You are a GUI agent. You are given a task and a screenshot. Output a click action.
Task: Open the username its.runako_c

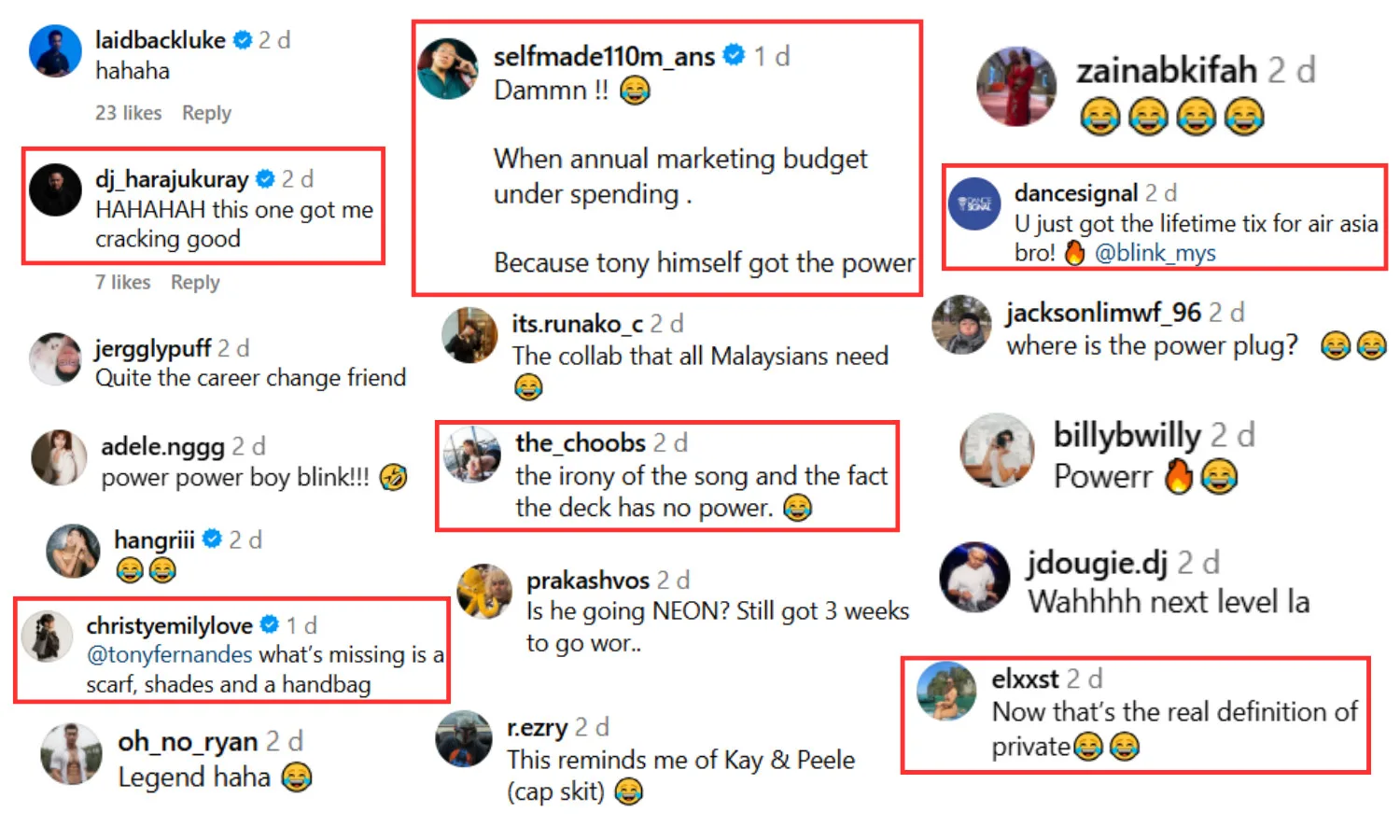click(577, 324)
